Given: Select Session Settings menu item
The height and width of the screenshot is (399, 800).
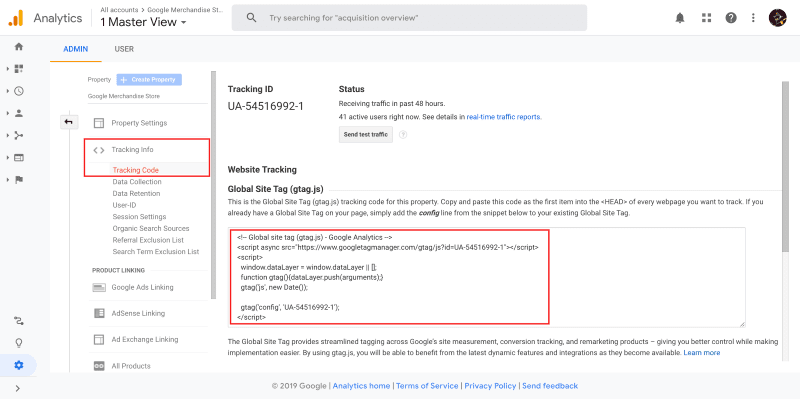Looking at the screenshot, I should pos(139,217).
